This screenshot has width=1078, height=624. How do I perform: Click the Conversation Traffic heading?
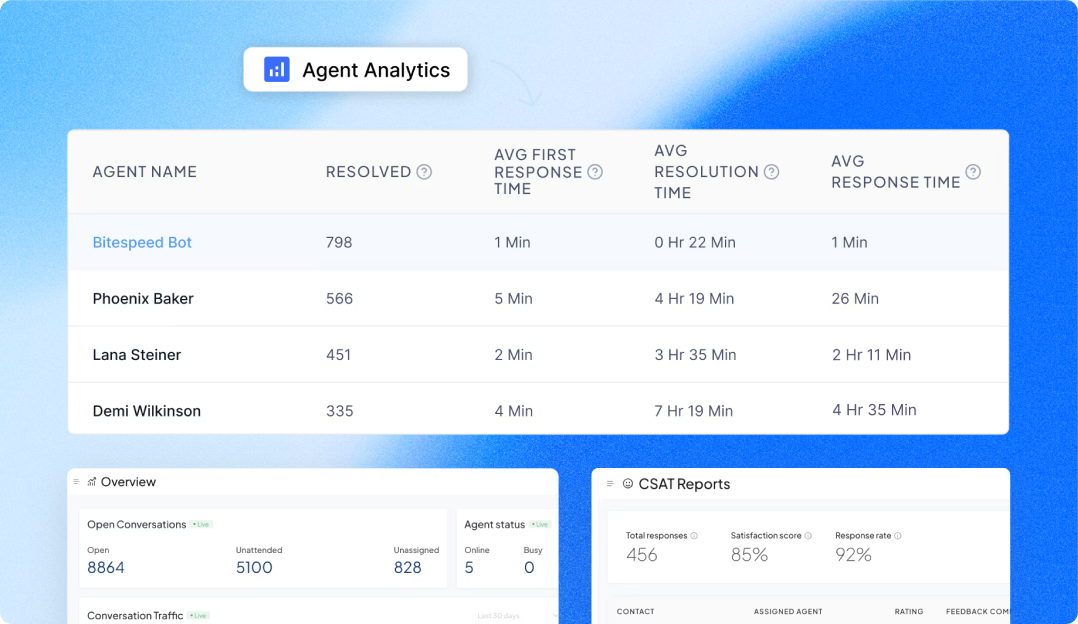click(x=135, y=616)
